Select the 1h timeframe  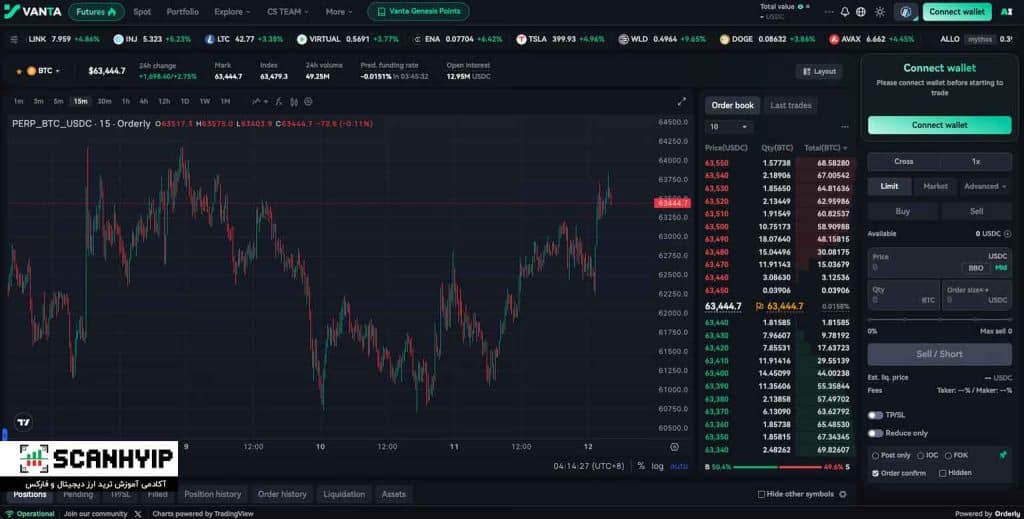click(125, 101)
